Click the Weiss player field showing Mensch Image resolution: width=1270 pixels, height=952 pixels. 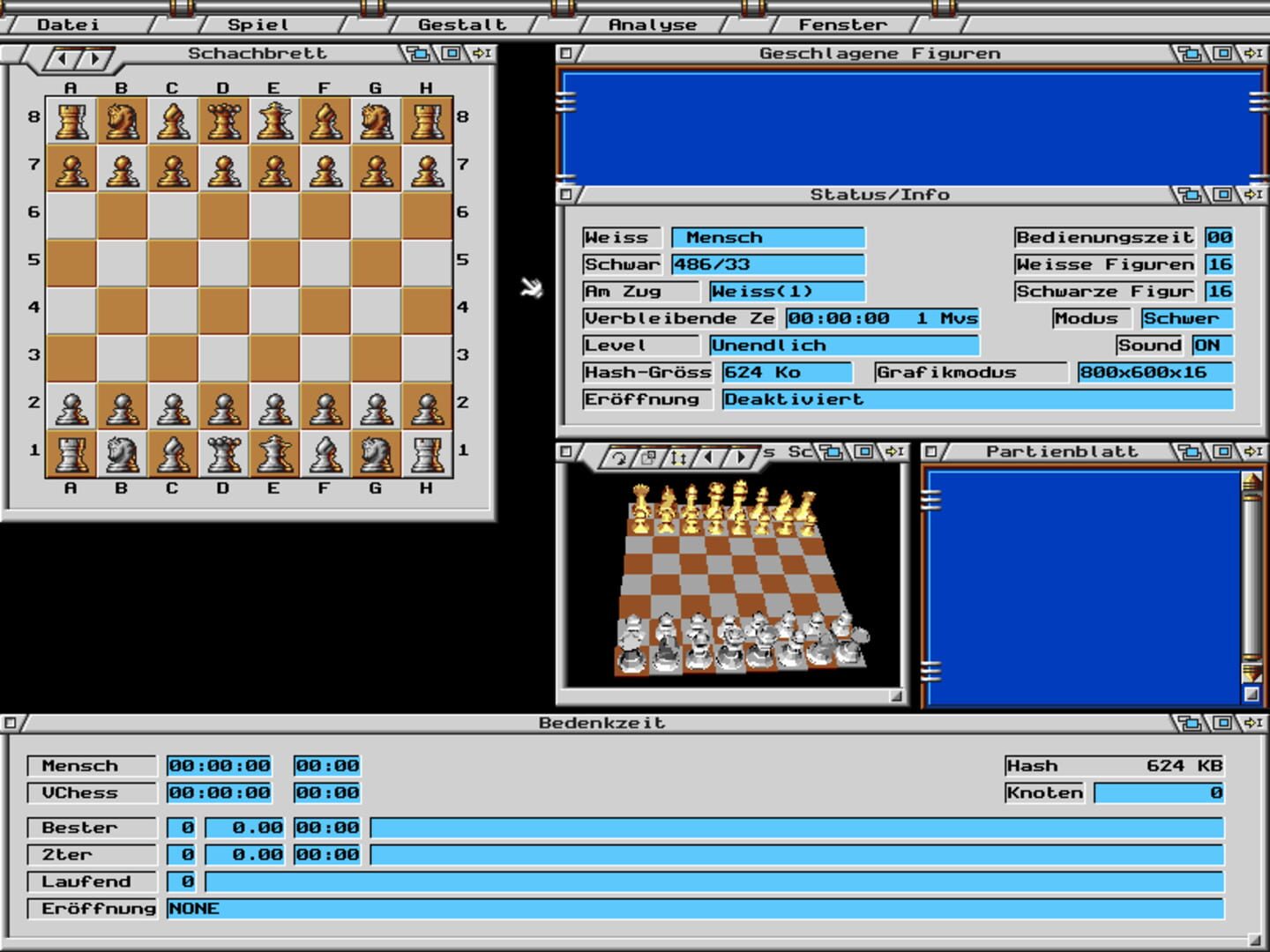767,236
